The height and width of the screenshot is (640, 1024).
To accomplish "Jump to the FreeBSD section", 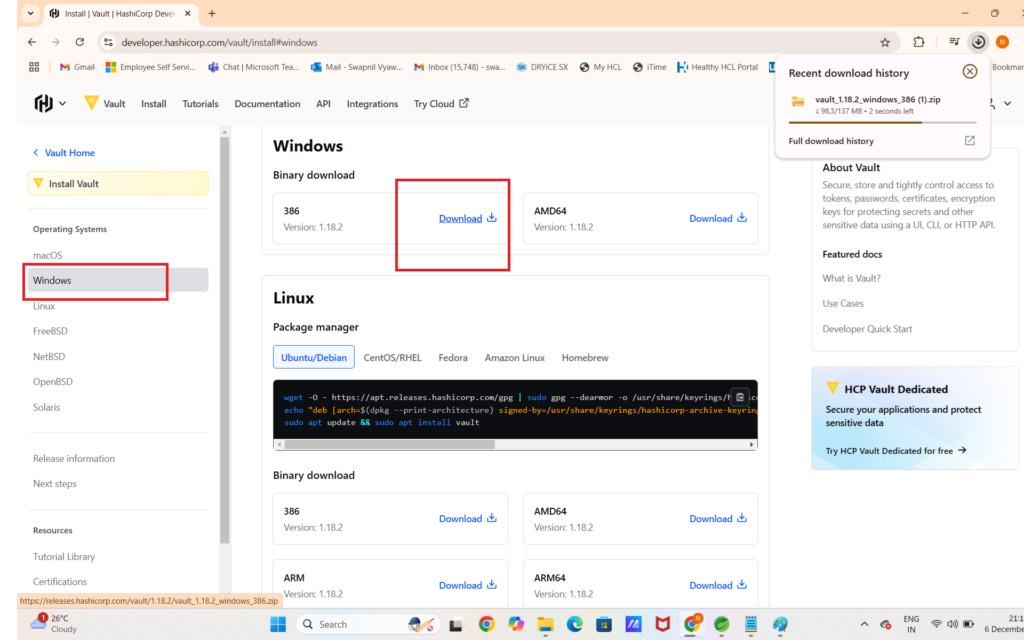I will (x=50, y=331).
